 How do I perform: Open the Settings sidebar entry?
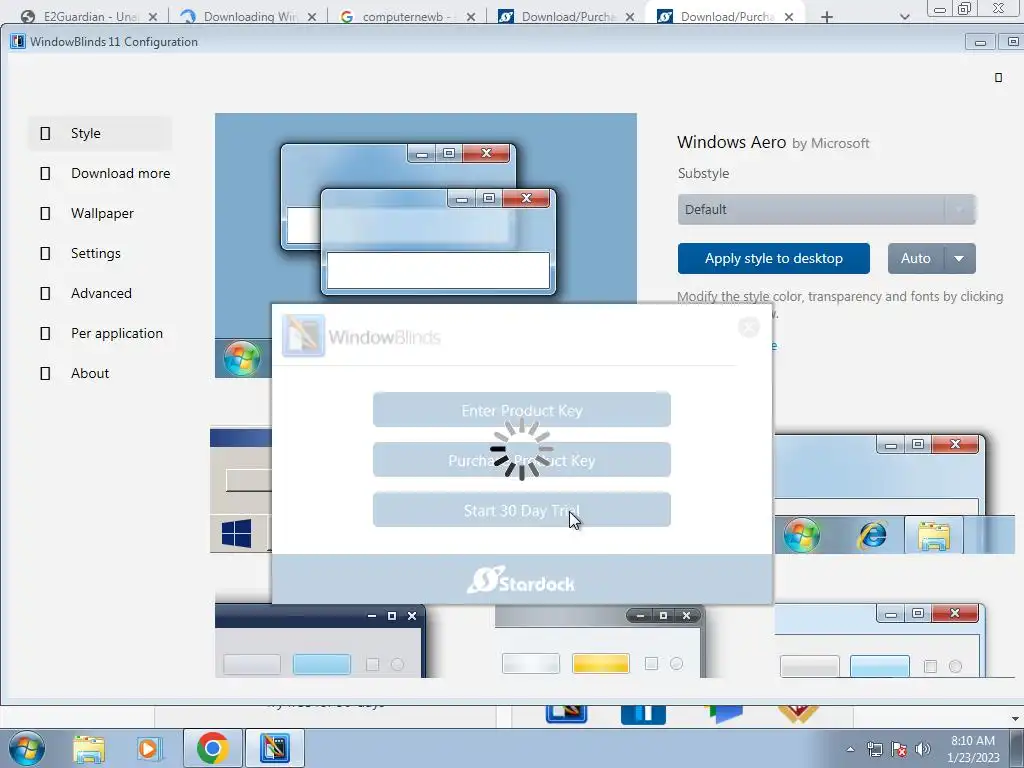point(100,253)
